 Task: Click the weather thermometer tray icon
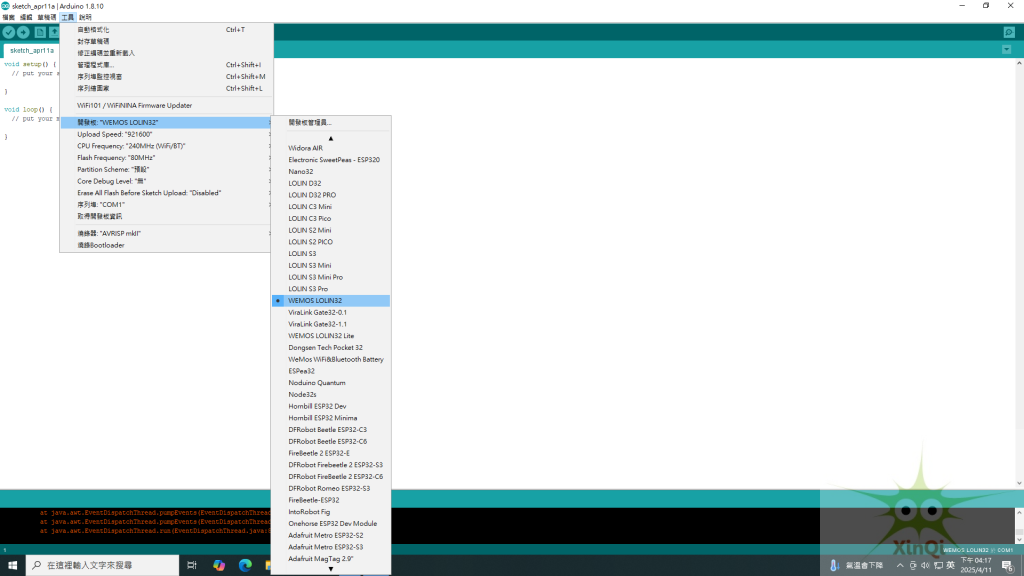pyautogui.click(x=834, y=566)
